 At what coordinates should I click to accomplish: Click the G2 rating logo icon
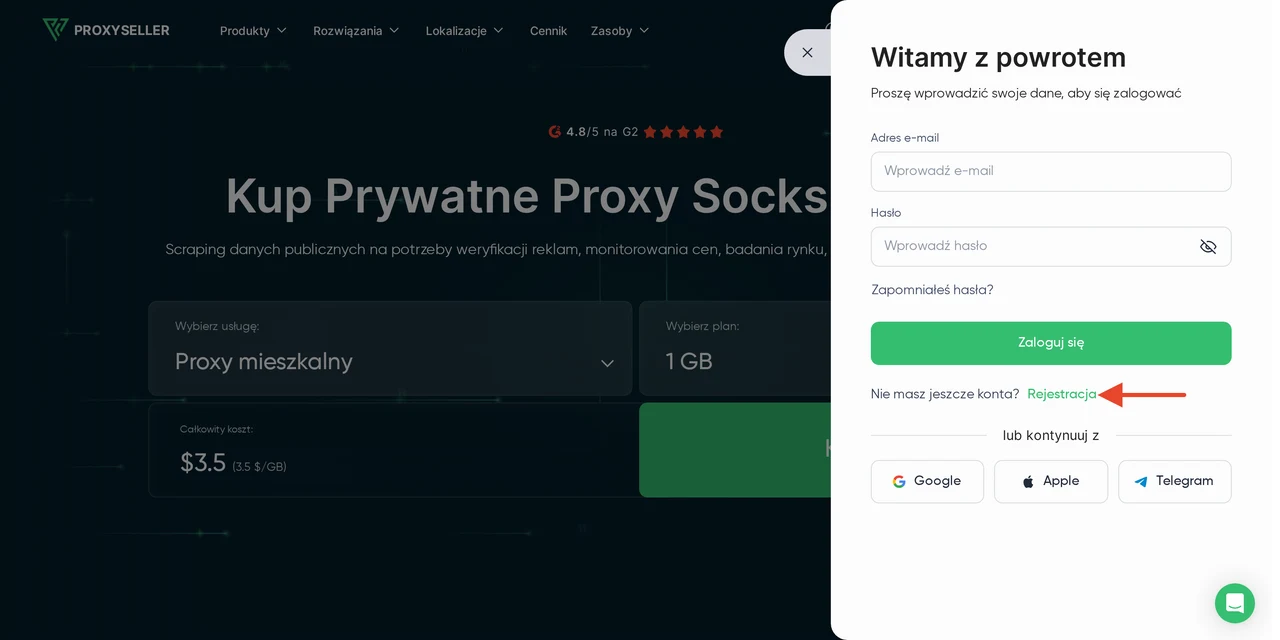pos(555,132)
